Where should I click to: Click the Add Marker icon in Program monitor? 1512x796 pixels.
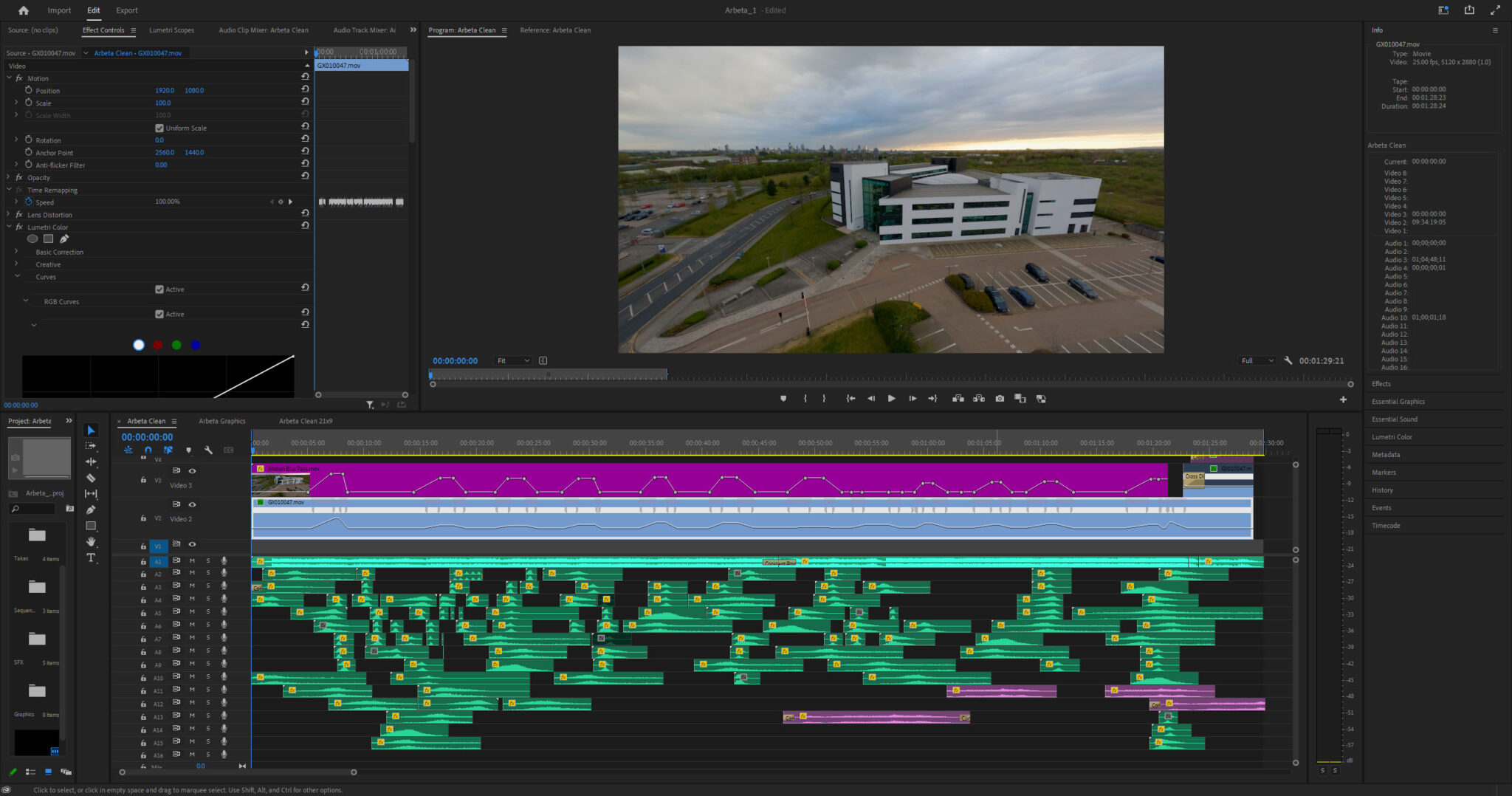point(783,399)
